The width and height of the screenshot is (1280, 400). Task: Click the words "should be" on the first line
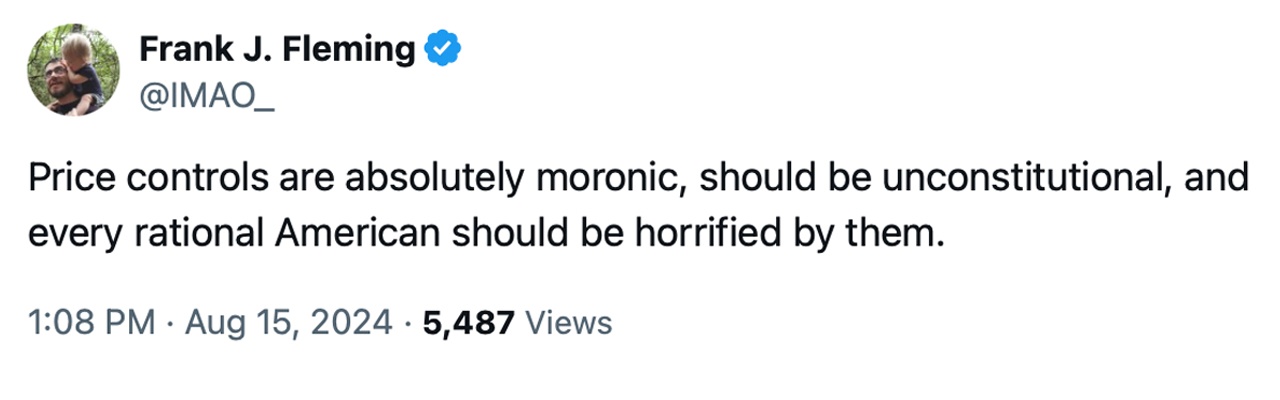[776, 179]
